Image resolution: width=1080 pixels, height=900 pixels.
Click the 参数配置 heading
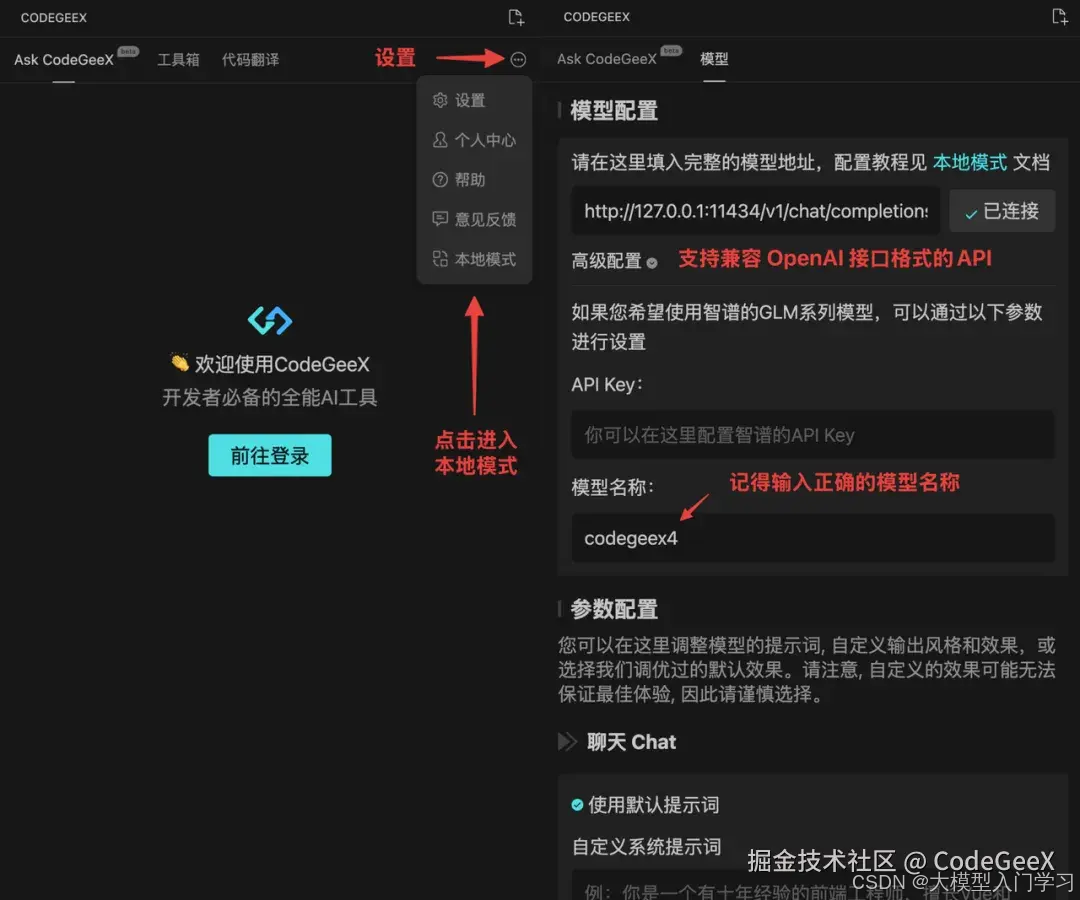[x=614, y=609]
